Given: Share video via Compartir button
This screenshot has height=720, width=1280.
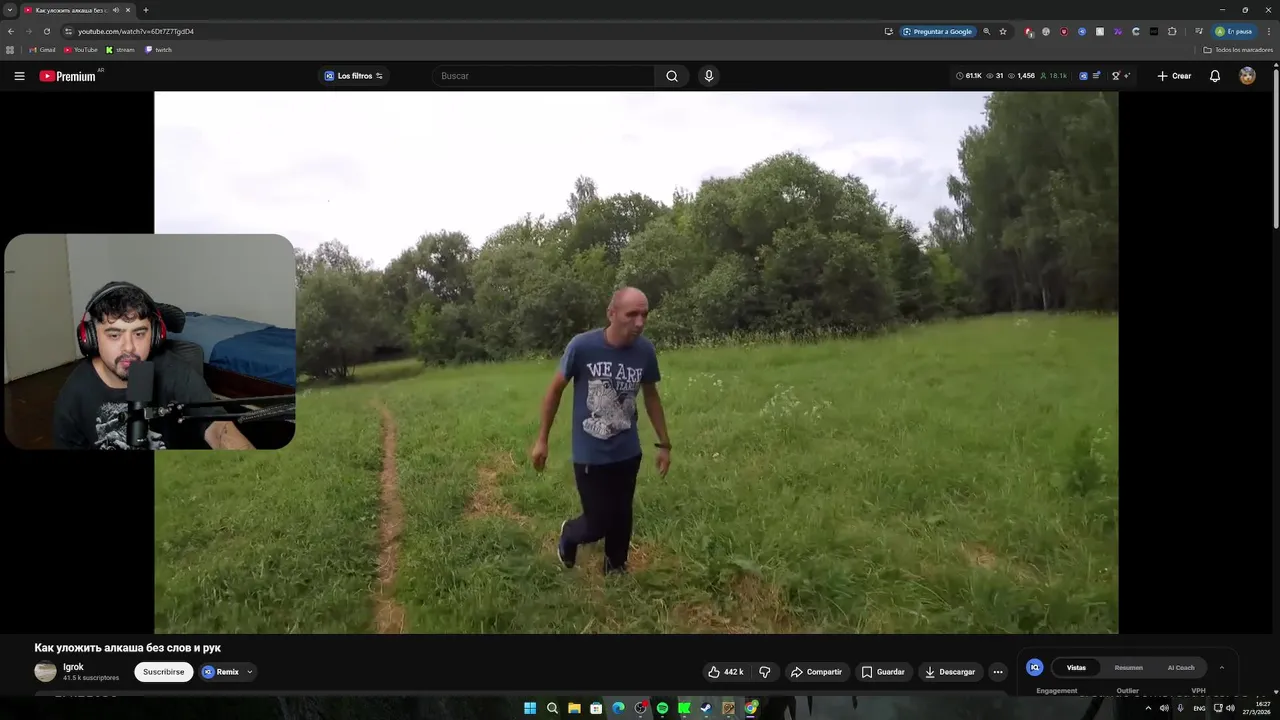Looking at the screenshot, I should click(x=817, y=672).
